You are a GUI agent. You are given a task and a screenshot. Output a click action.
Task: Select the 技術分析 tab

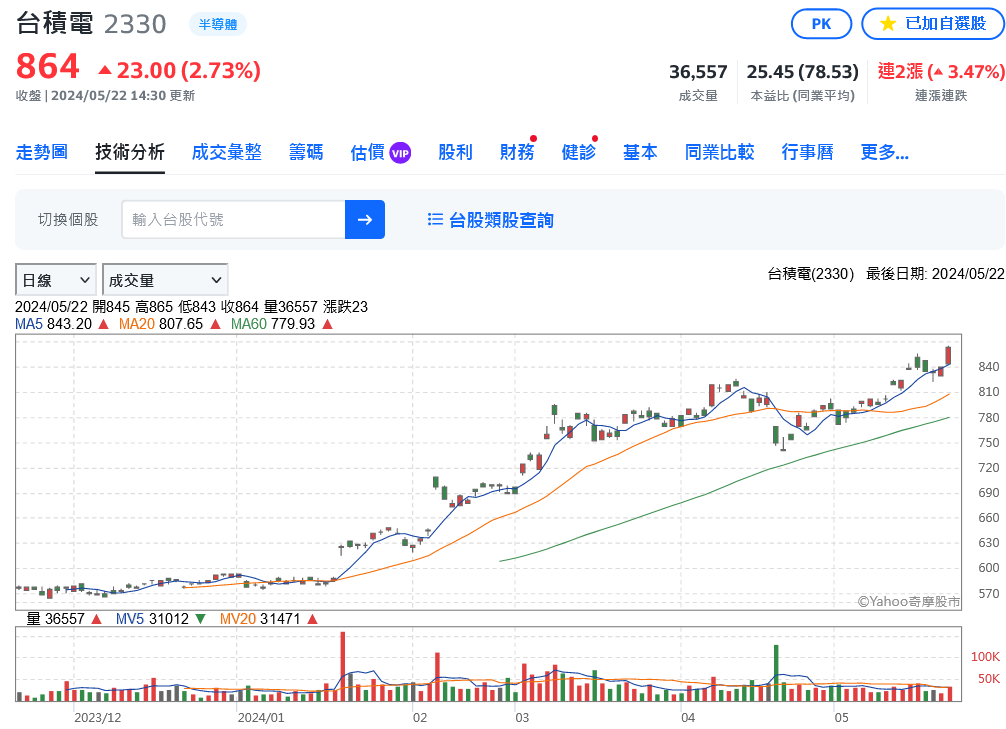pos(130,152)
